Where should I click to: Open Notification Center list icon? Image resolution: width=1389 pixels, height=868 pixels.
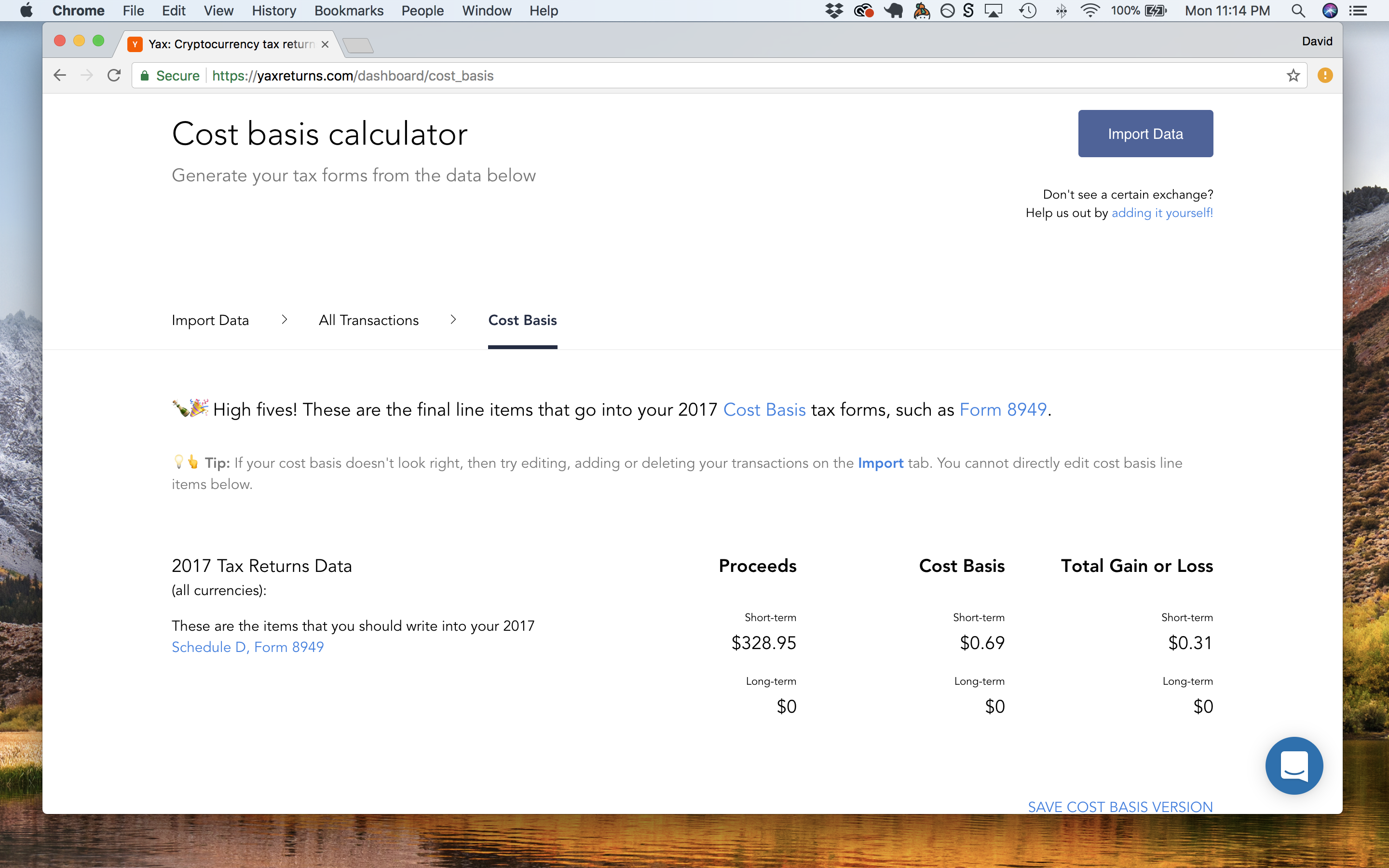point(1358,10)
